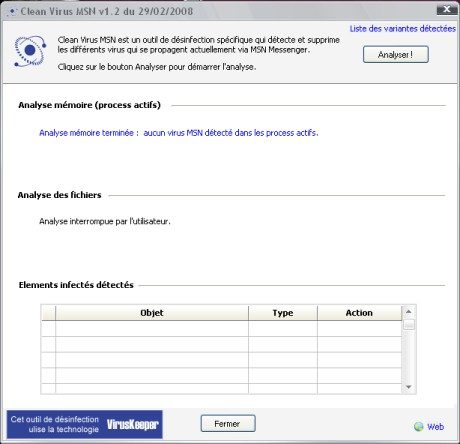This screenshot has width=460, height=444.
Task: Close the Clean Virus MSN window
Action: [x=447, y=9]
